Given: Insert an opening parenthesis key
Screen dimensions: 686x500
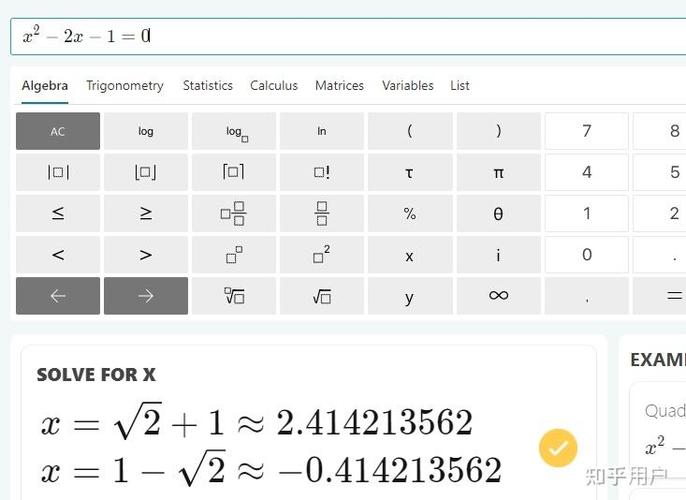Looking at the screenshot, I should click(410, 131).
